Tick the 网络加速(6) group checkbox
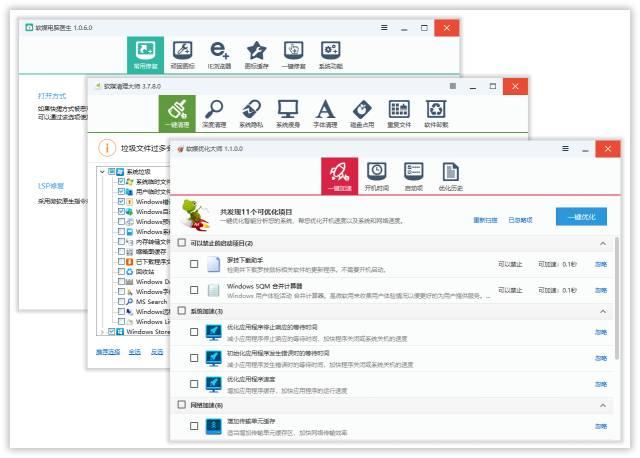Image resolution: width=640 pixels, height=458 pixels. pyautogui.click(x=182, y=405)
